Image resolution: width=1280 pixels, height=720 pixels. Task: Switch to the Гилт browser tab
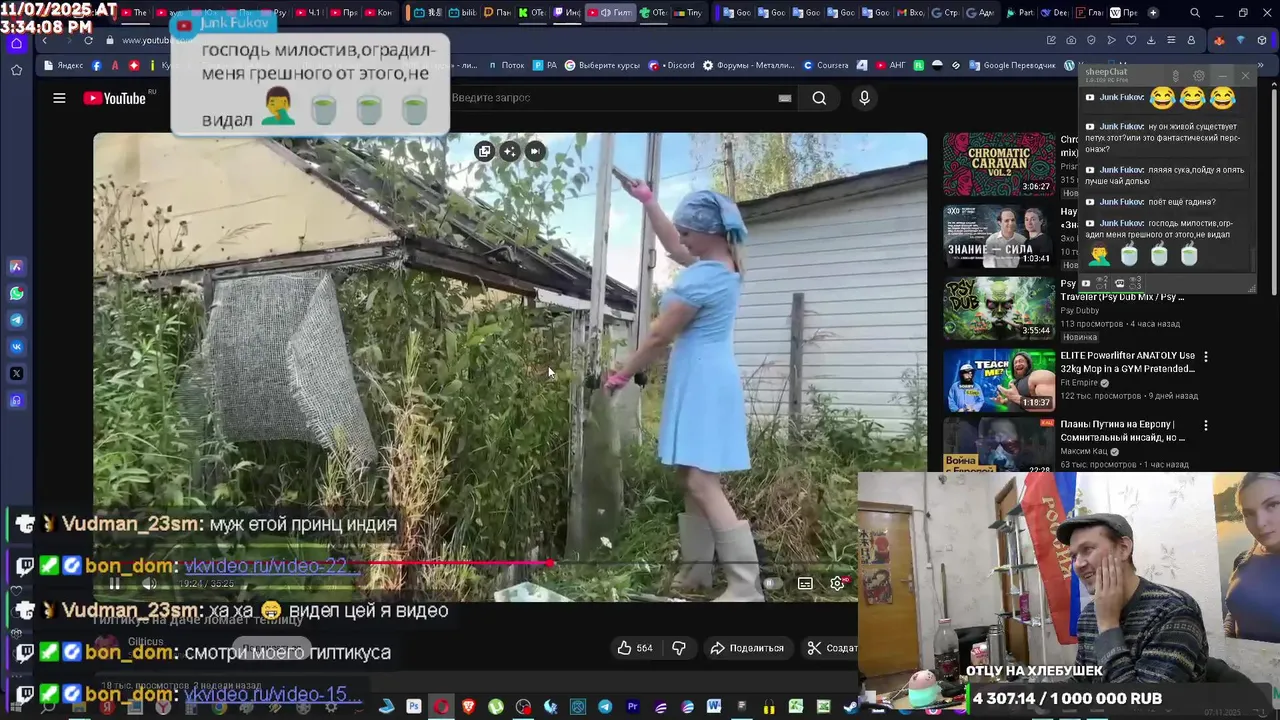[x=609, y=13]
